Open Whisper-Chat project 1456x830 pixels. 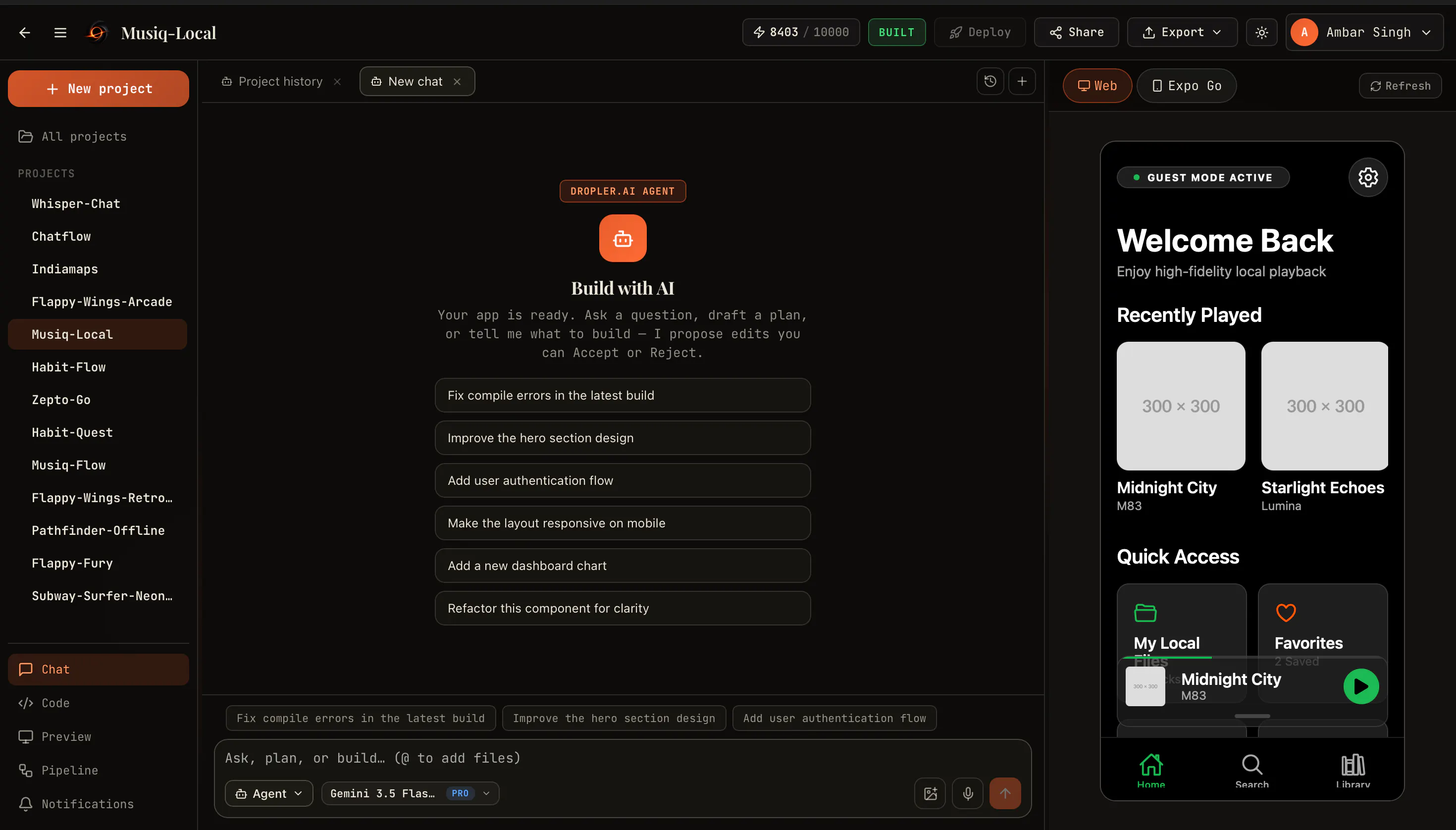click(98, 204)
